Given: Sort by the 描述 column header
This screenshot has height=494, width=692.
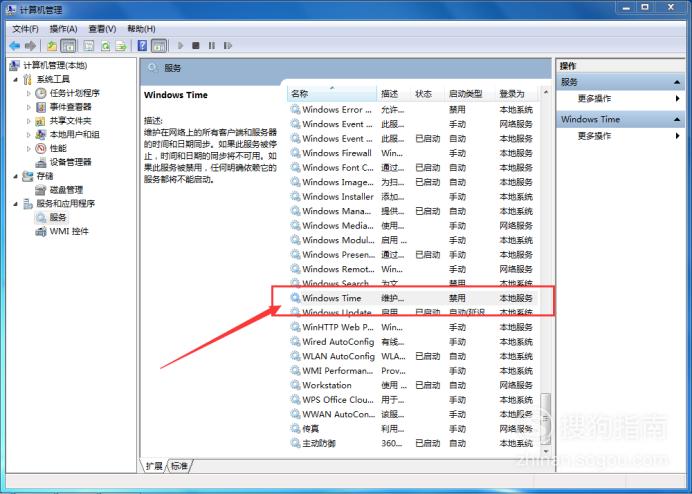Looking at the screenshot, I should pyautogui.click(x=394, y=94).
